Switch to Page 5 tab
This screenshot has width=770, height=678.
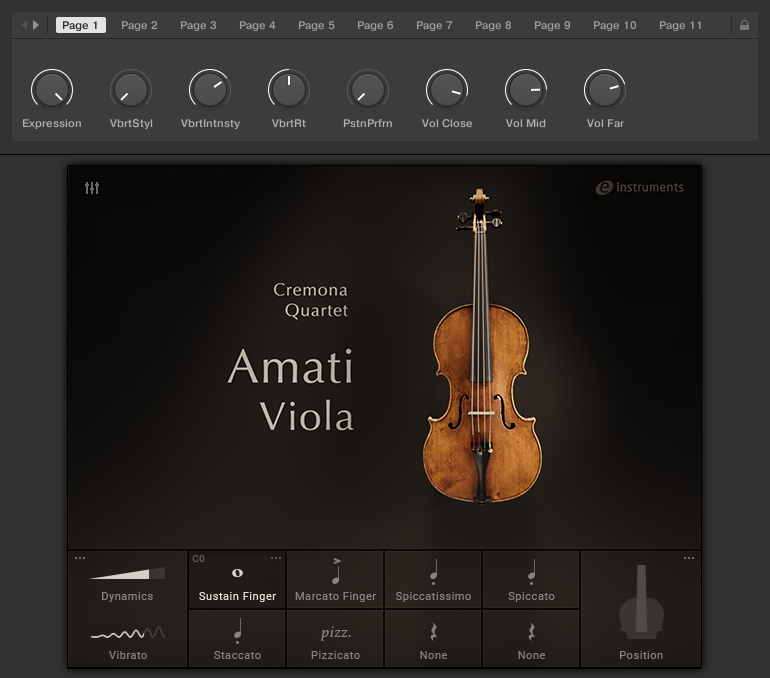point(316,25)
